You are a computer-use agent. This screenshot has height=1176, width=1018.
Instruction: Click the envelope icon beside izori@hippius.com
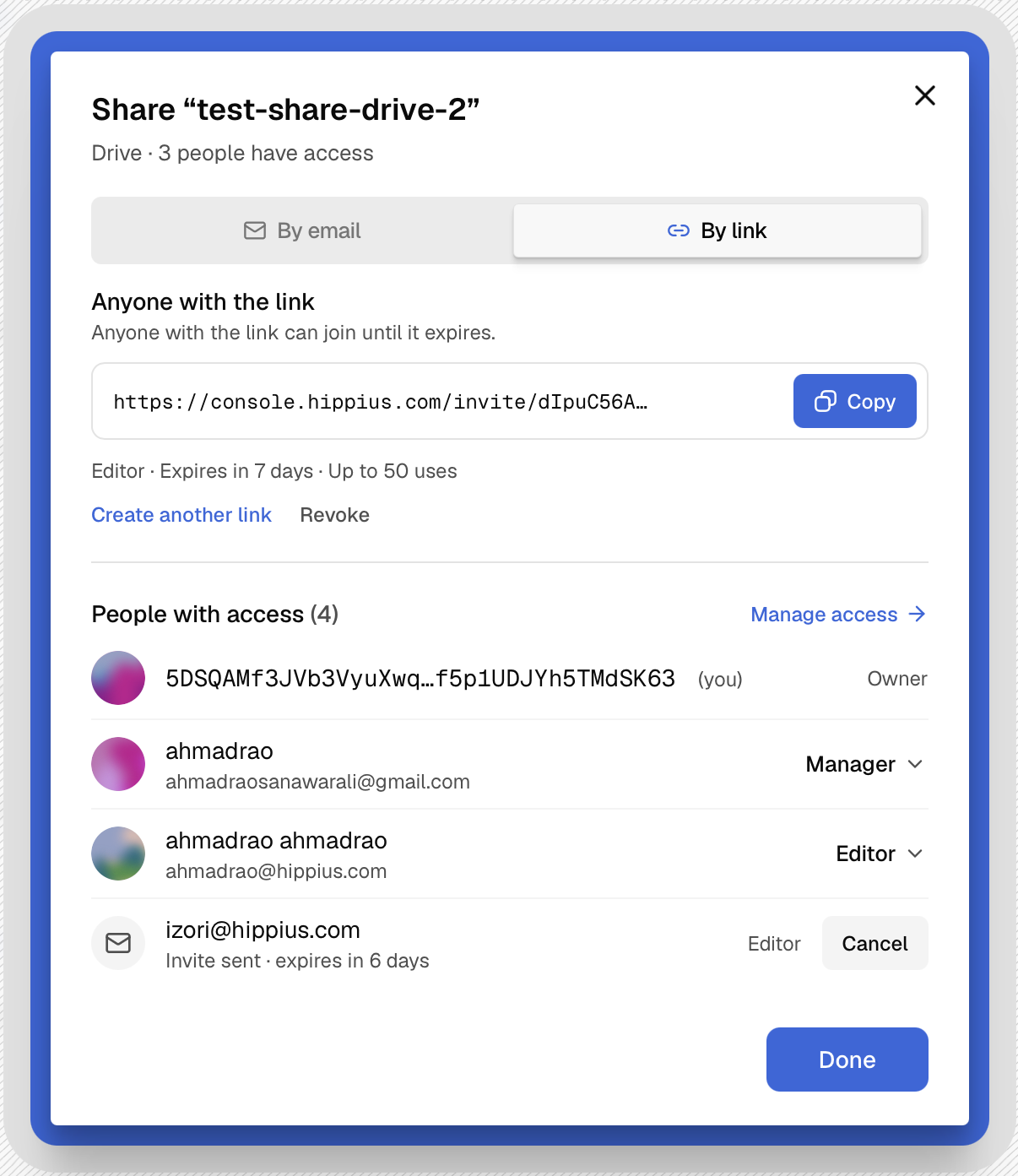[118, 943]
